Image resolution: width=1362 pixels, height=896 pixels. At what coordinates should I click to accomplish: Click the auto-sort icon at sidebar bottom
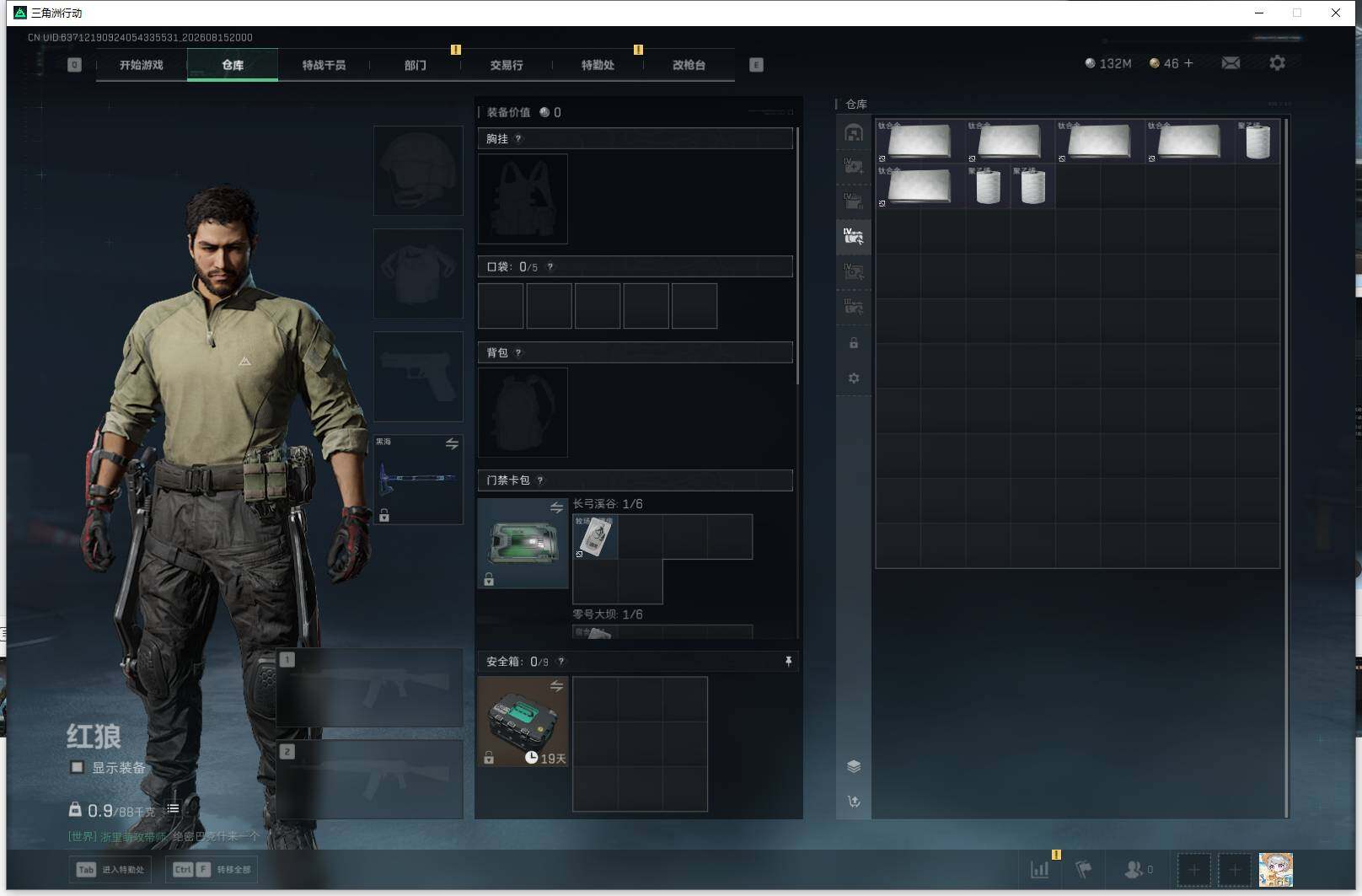tap(854, 802)
